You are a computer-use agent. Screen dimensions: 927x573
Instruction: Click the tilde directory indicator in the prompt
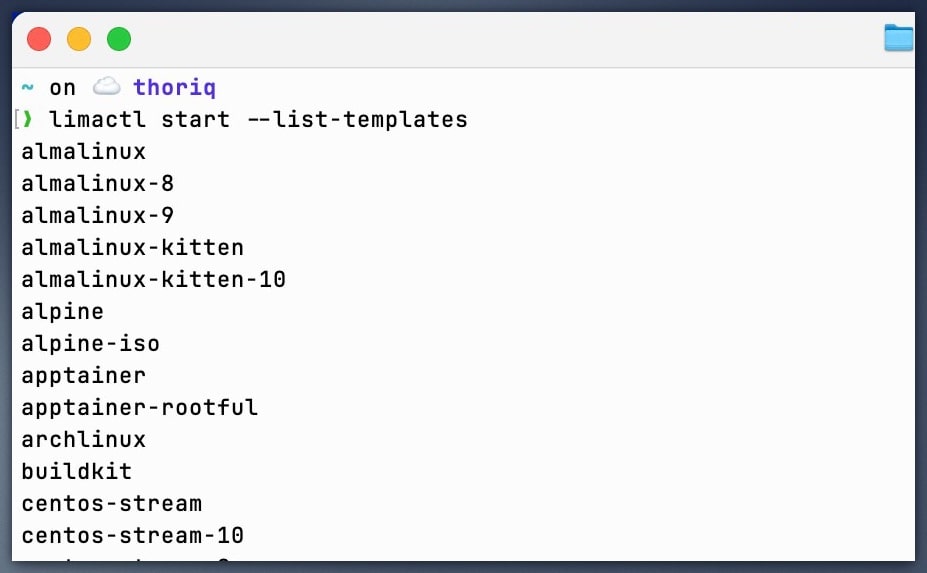(27, 88)
